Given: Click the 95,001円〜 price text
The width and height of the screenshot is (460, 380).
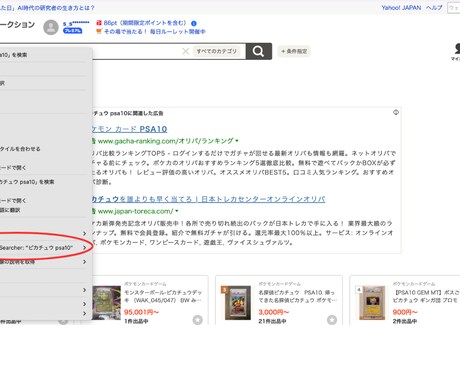Looking at the screenshot, I should pyautogui.click(x=141, y=312).
